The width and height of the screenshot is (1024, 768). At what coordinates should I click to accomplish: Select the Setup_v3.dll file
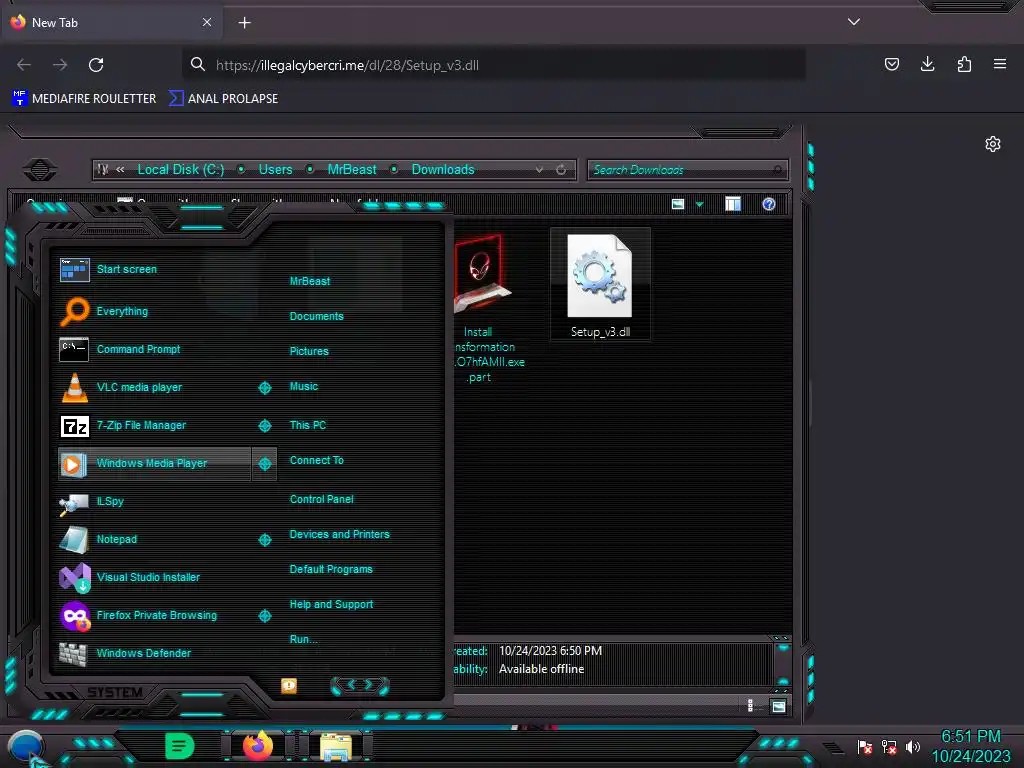pyautogui.click(x=600, y=284)
